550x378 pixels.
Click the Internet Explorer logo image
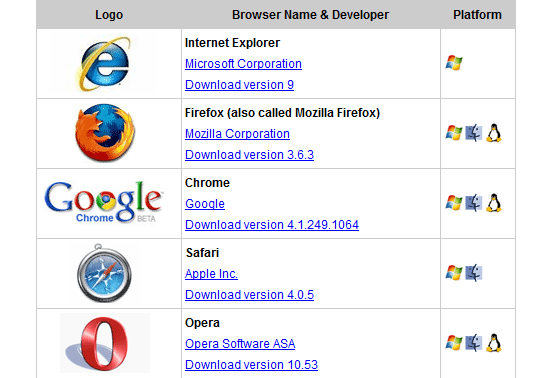[x=104, y=63]
